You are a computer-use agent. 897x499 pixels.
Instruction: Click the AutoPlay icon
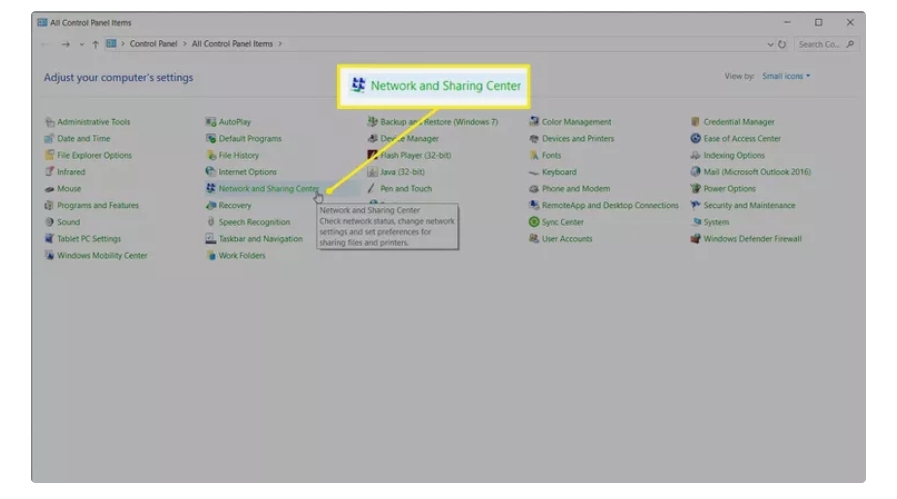(211, 122)
